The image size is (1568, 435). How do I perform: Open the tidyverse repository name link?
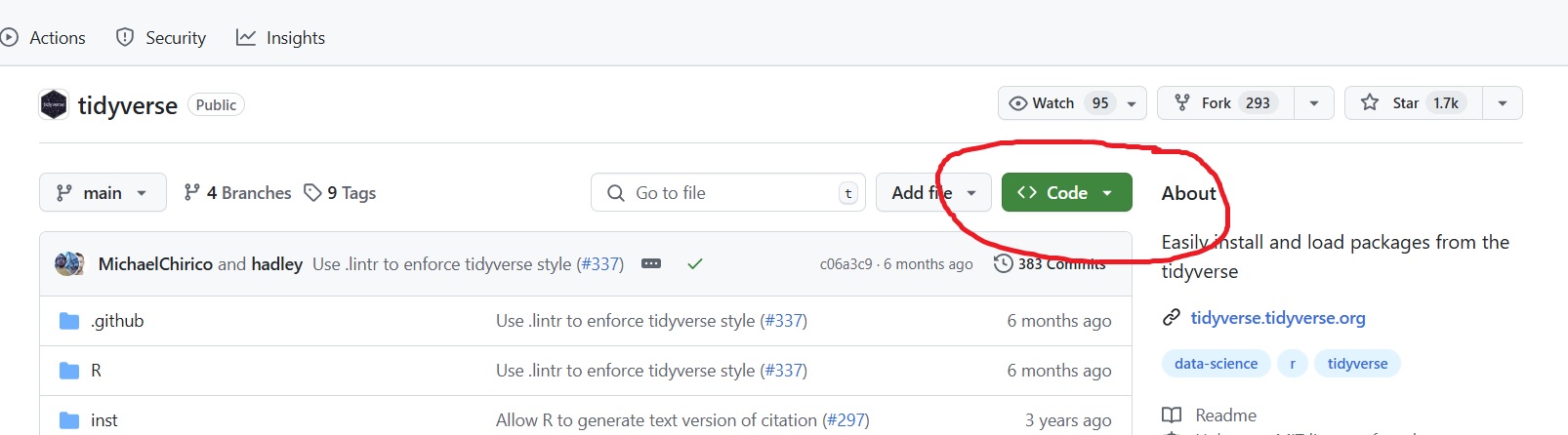(128, 105)
